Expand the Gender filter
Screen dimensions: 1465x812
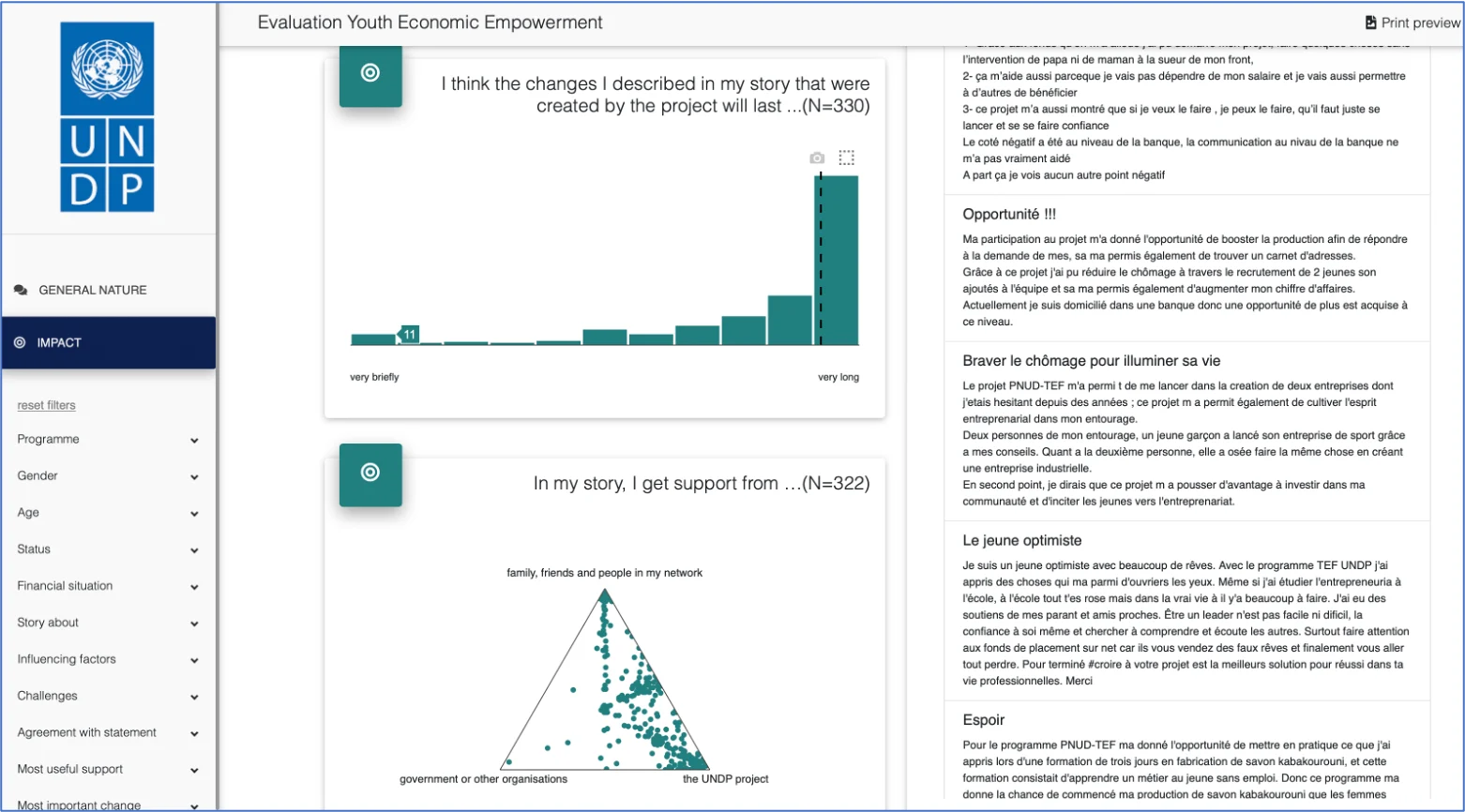[108, 476]
